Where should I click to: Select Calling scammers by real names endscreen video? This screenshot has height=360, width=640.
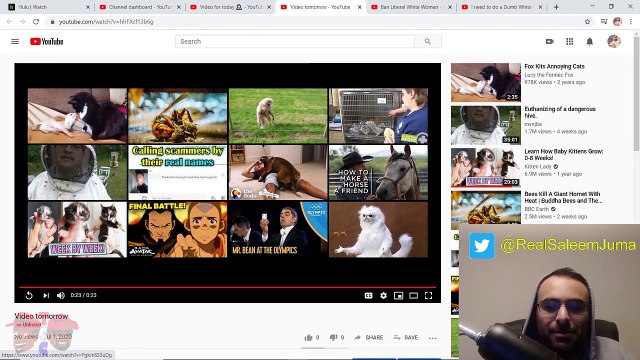tap(178, 172)
